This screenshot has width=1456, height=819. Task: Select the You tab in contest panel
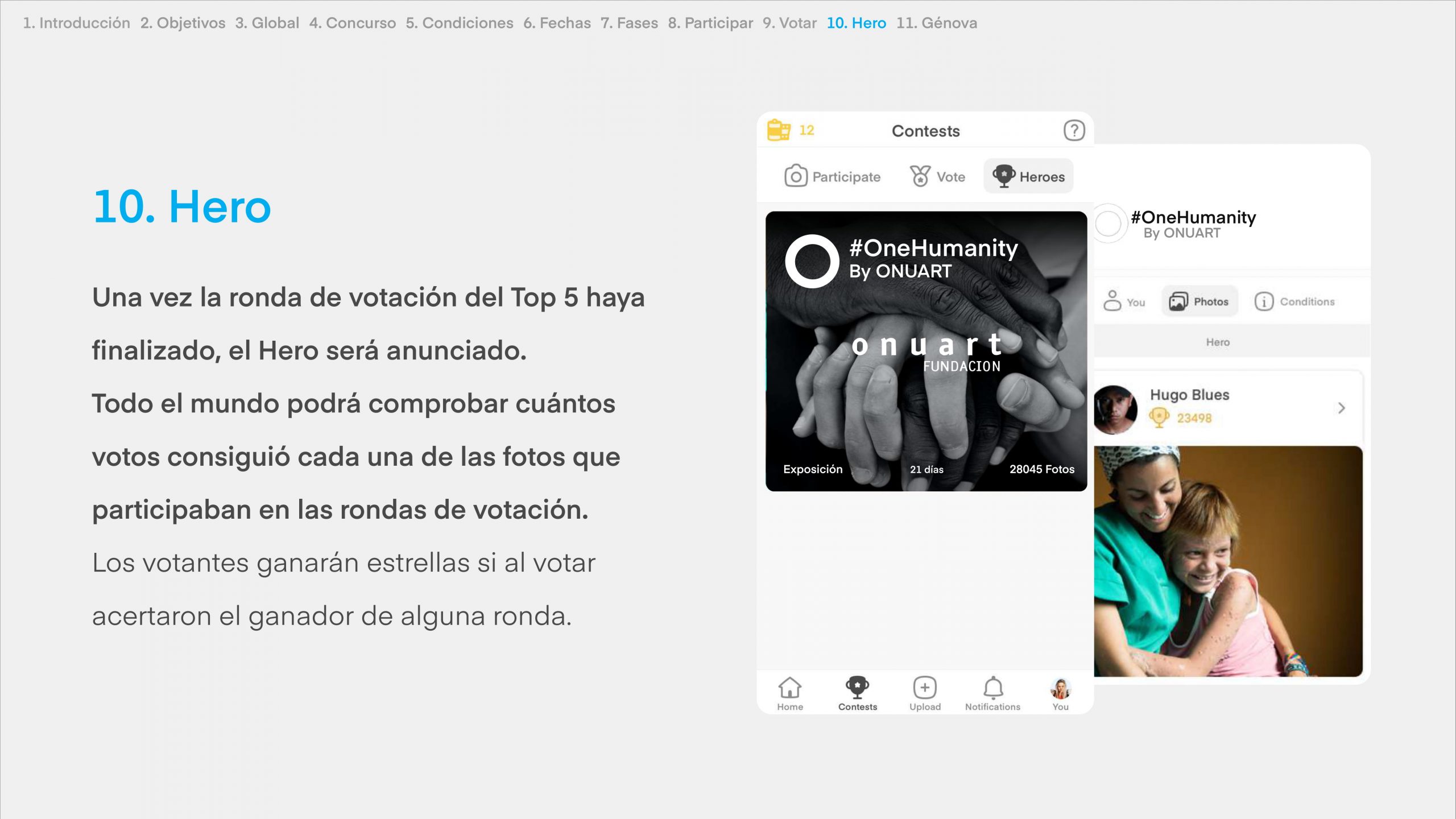pyautogui.click(x=1124, y=301)
